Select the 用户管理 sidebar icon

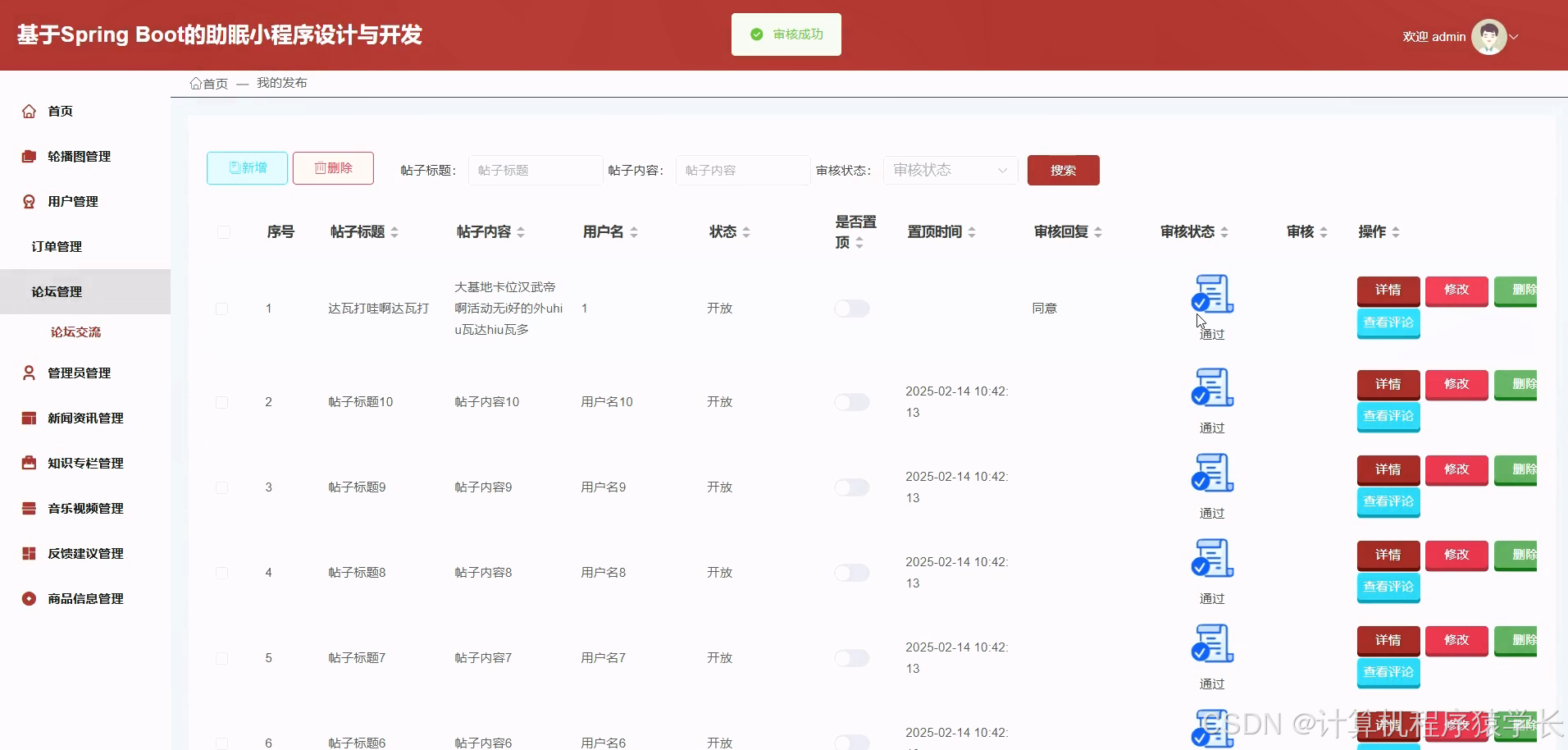[x=27, y=201]
